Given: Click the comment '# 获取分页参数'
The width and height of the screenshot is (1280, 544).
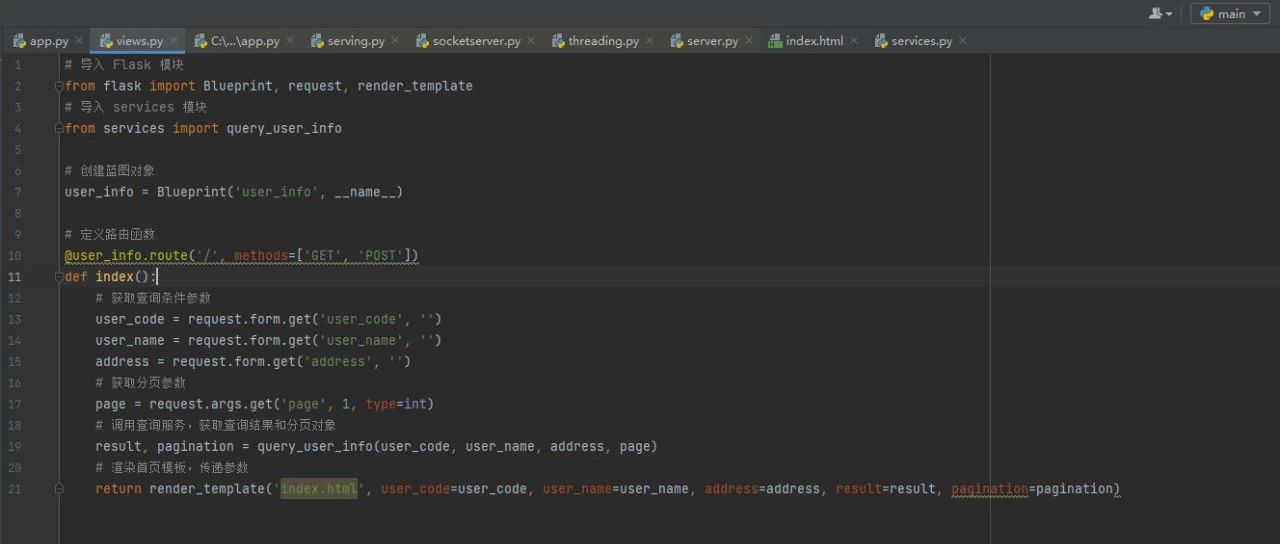Looking at the screenshot, I should pos(141,382).
